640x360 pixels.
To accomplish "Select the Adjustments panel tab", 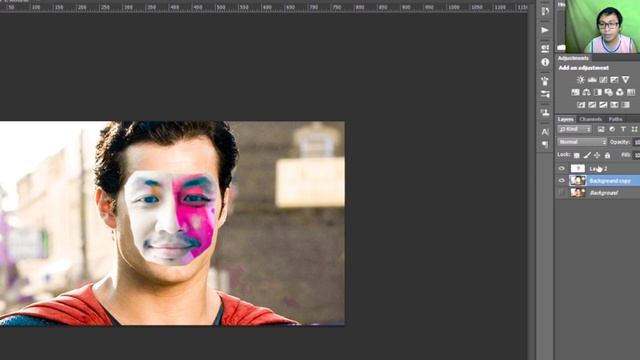I will (573, 58).
